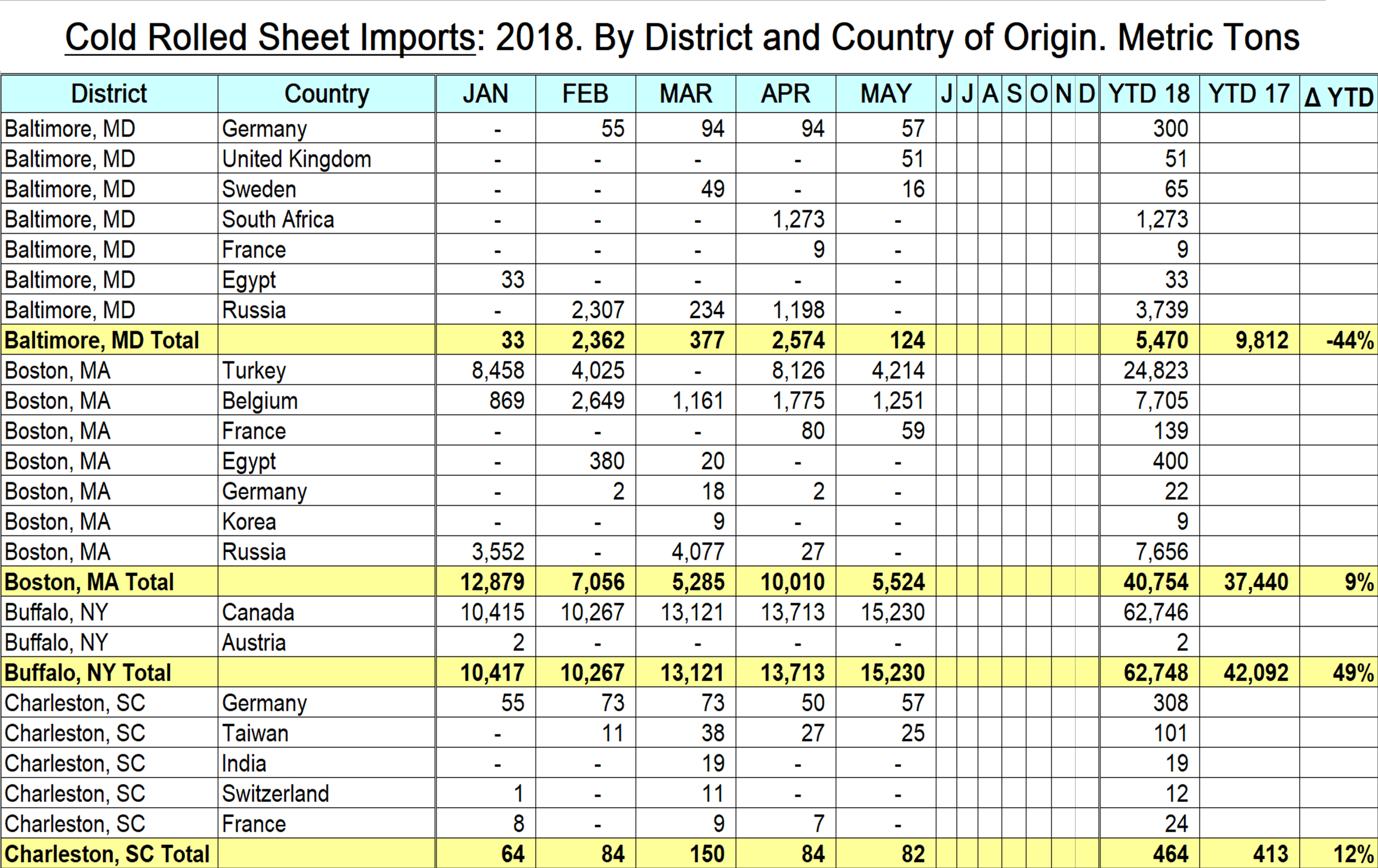Click Baltimore's -44% YTD change cell

pos(1350,341)
